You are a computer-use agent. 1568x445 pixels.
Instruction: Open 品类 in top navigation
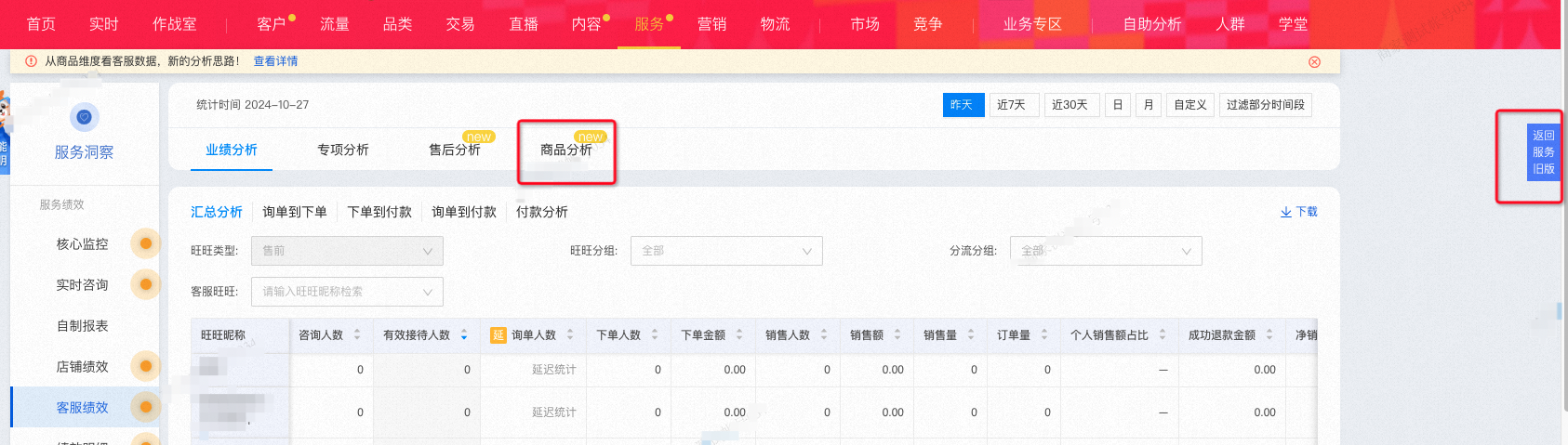point(398,24)
